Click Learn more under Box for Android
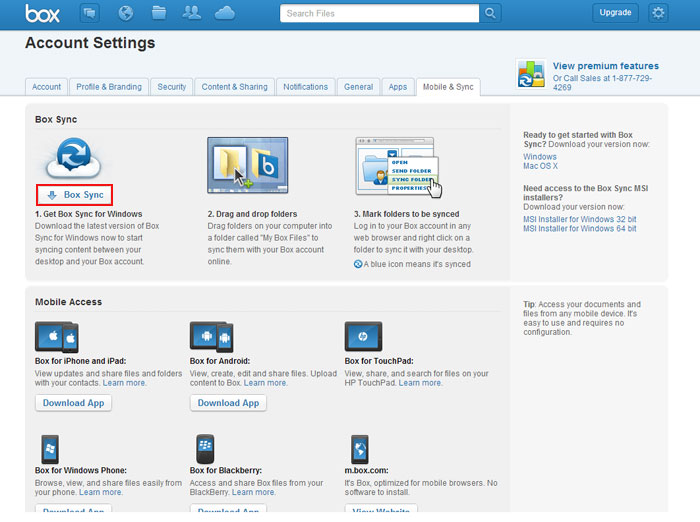Image resolution: width=700 pixels, height=522 pixels. (265, 383)
